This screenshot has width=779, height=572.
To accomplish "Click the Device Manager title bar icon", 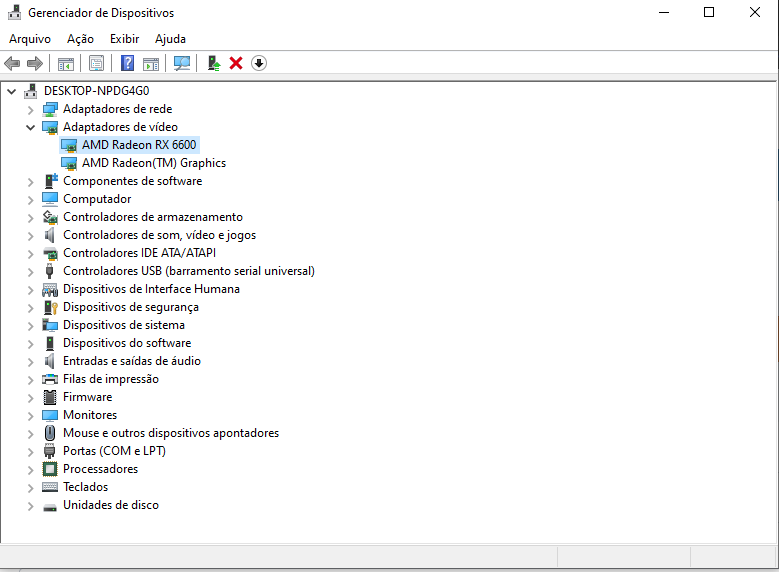I will tap(14, 12).
